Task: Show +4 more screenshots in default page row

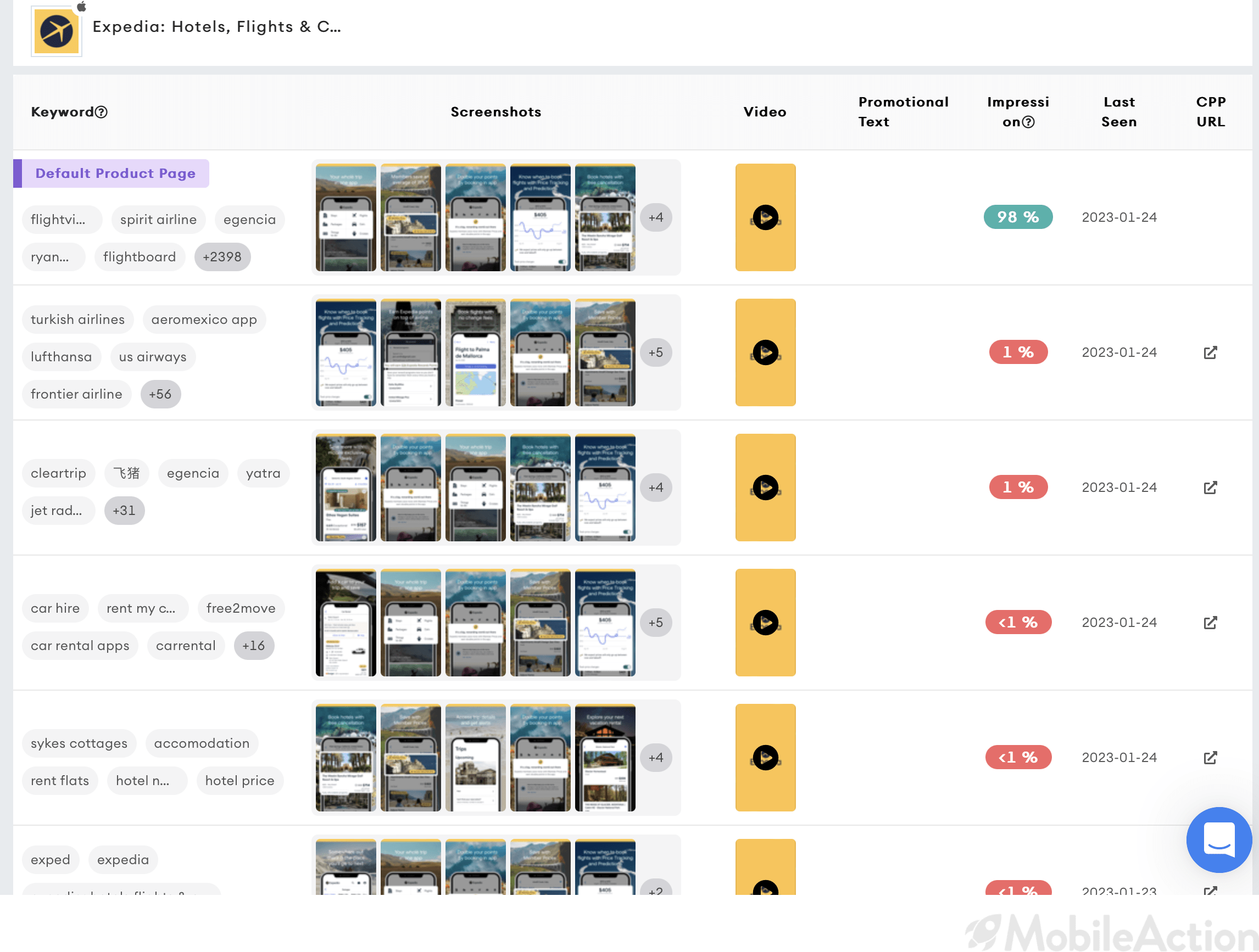Action: 656,217
